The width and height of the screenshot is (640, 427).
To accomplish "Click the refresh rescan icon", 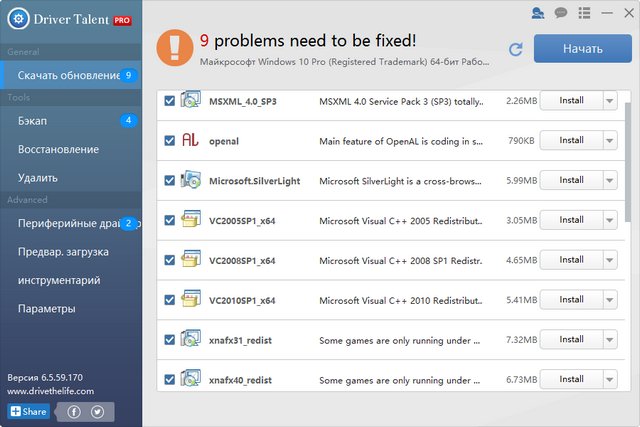I will point(516,49).
